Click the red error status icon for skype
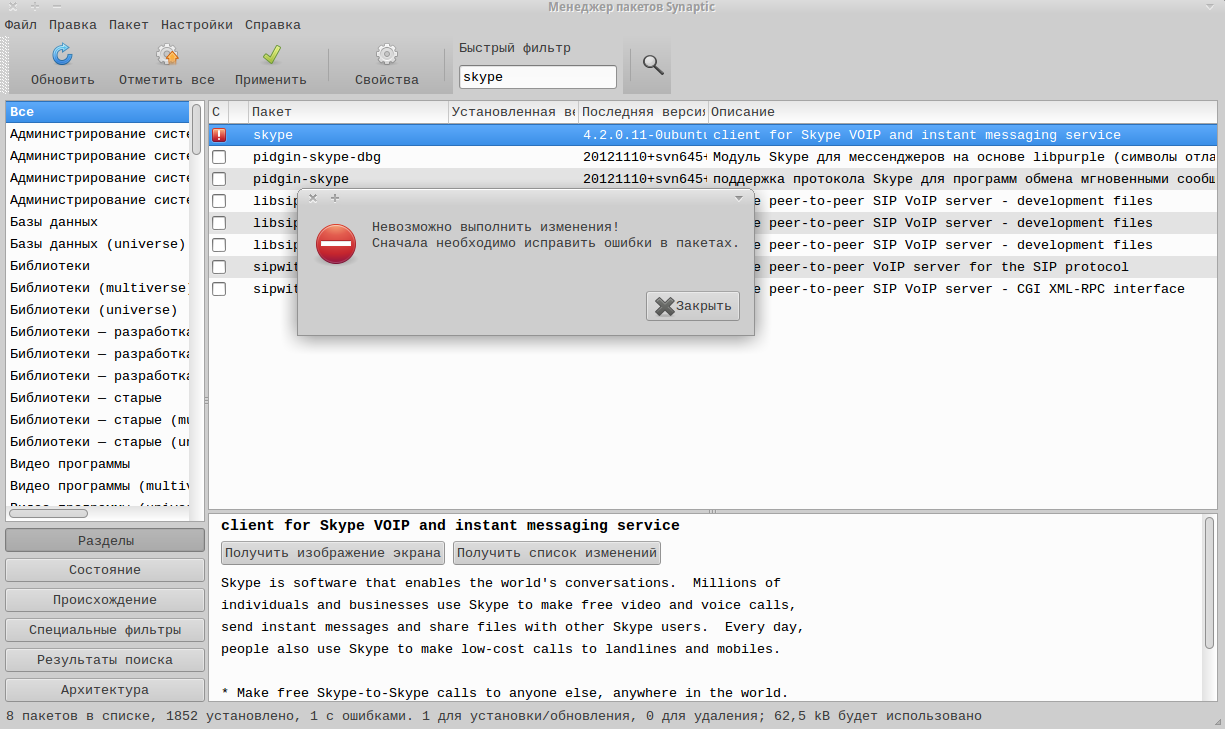 pos(219,135)
